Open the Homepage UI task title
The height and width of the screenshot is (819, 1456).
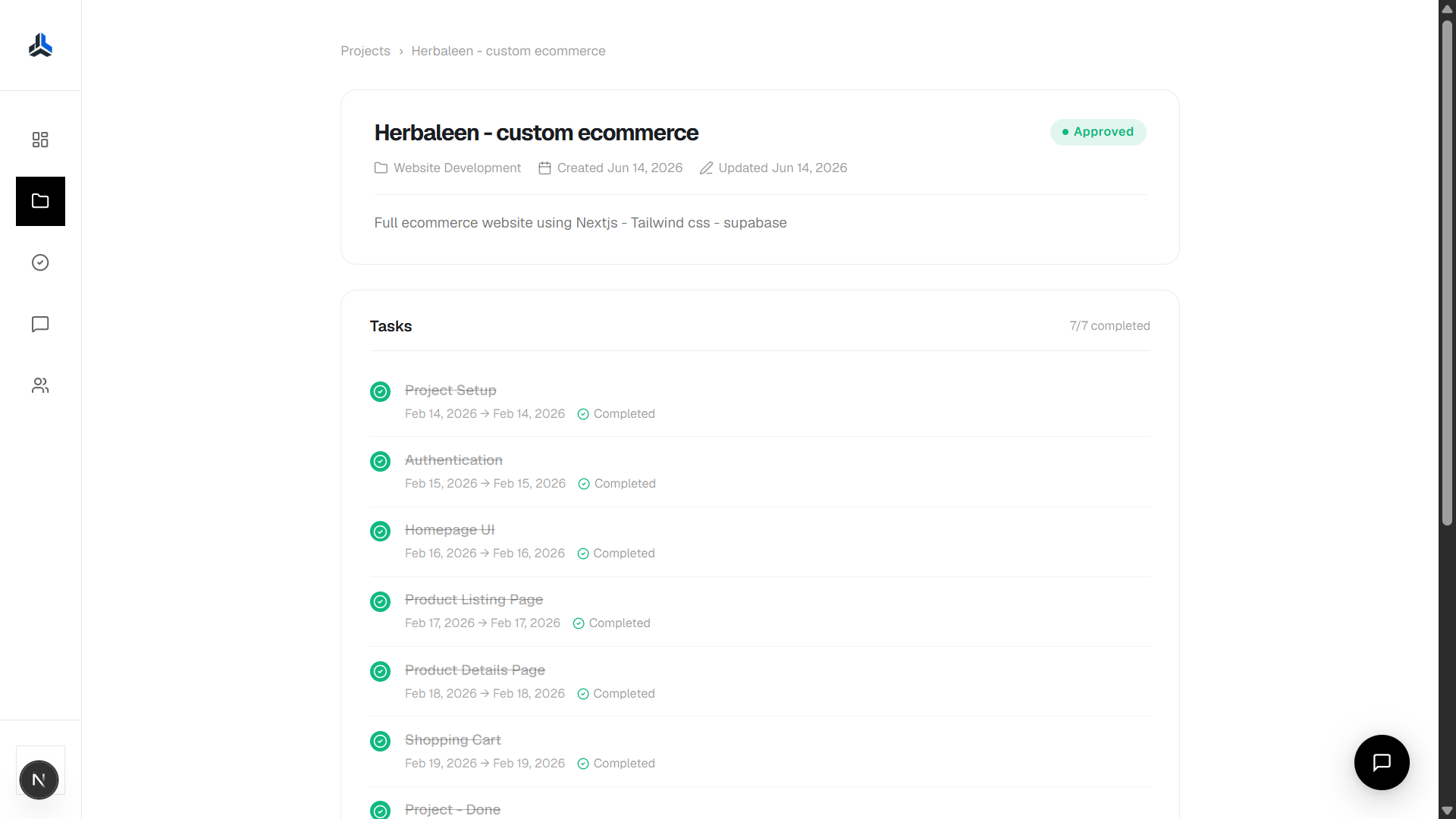tap(450, 529)
